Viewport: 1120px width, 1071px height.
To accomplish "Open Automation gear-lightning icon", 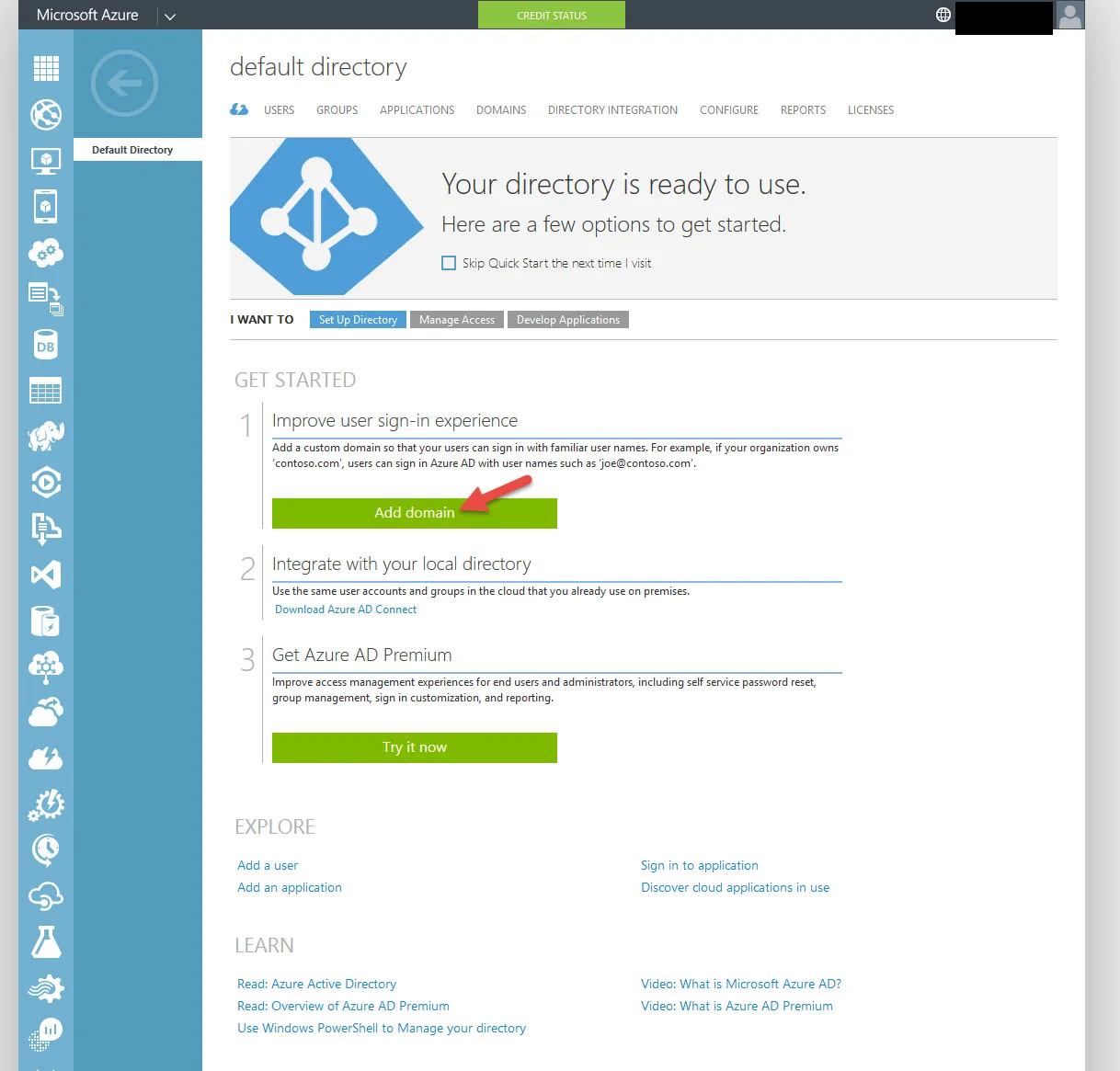I will pyautogui.click(x=46, y=805).
